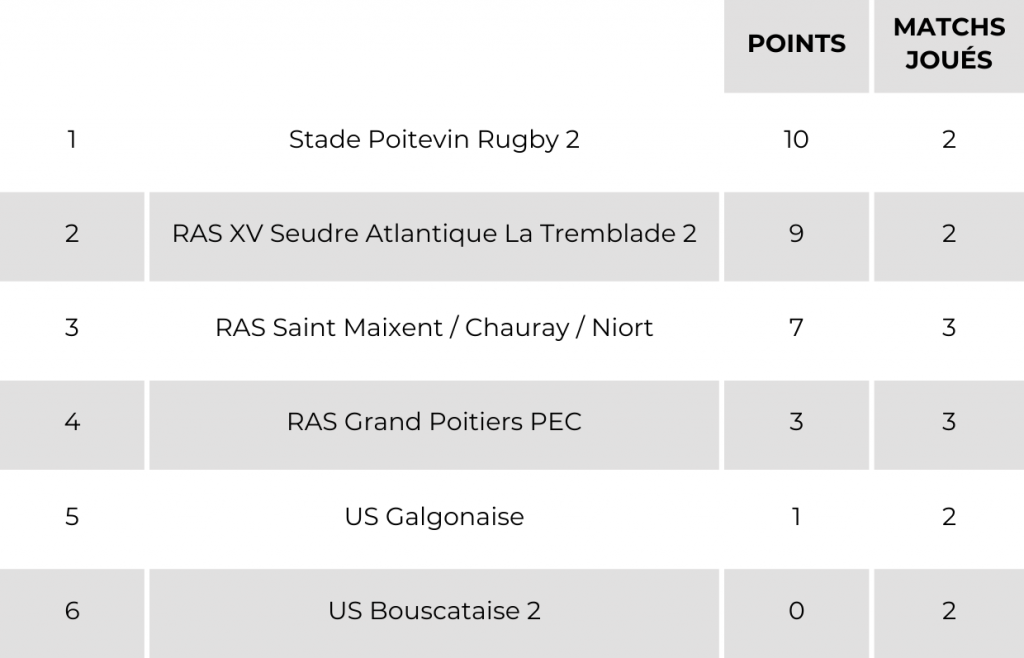This screenshot has height=658, width=1024.
Task: Open RAS XV Seudre Atlantique La Tremblade 2
Action: (x=434, y=234)
